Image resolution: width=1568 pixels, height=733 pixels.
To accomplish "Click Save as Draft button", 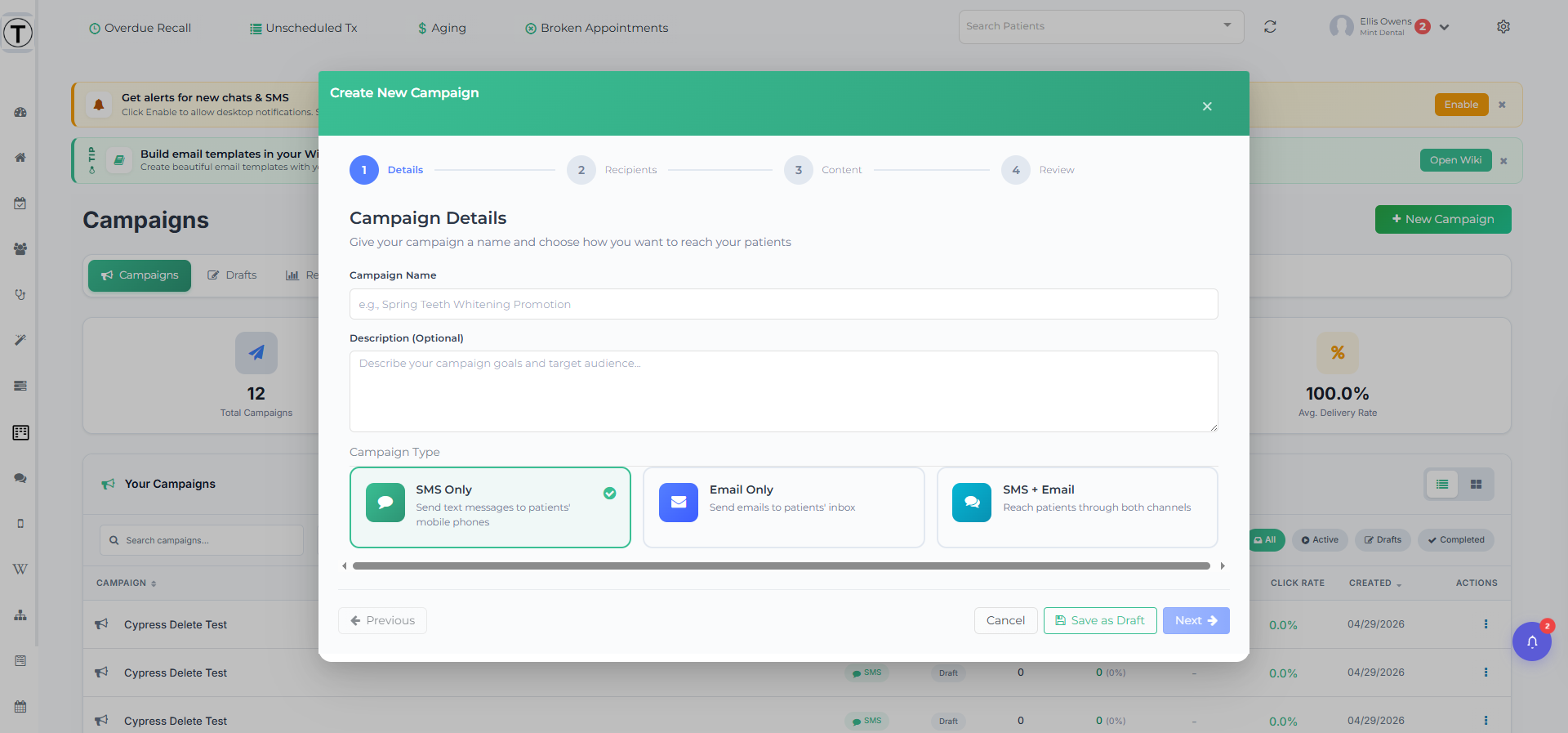I will pos(1100,621).
